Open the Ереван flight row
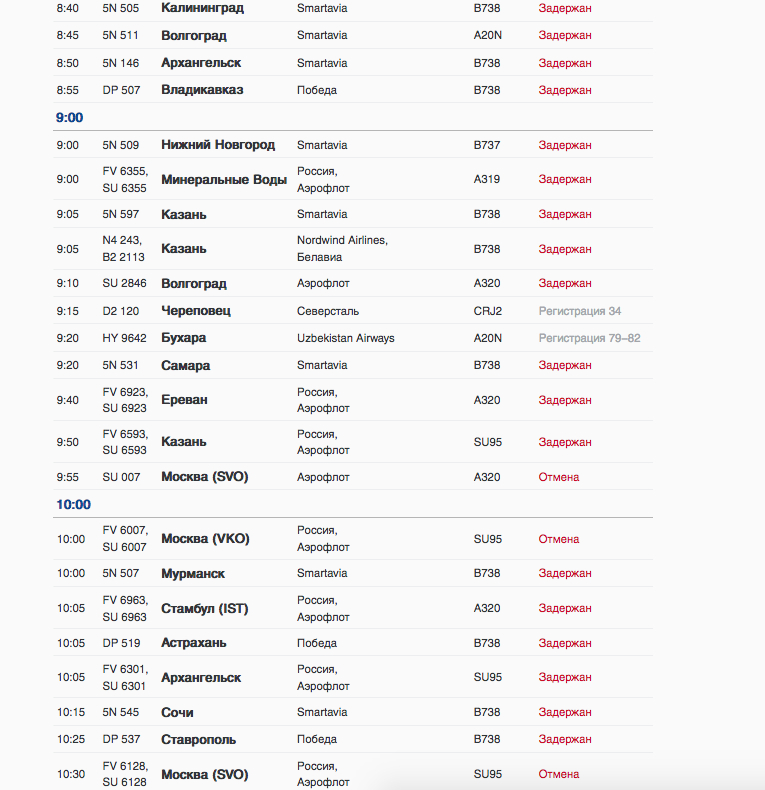 tap(184, 400)
